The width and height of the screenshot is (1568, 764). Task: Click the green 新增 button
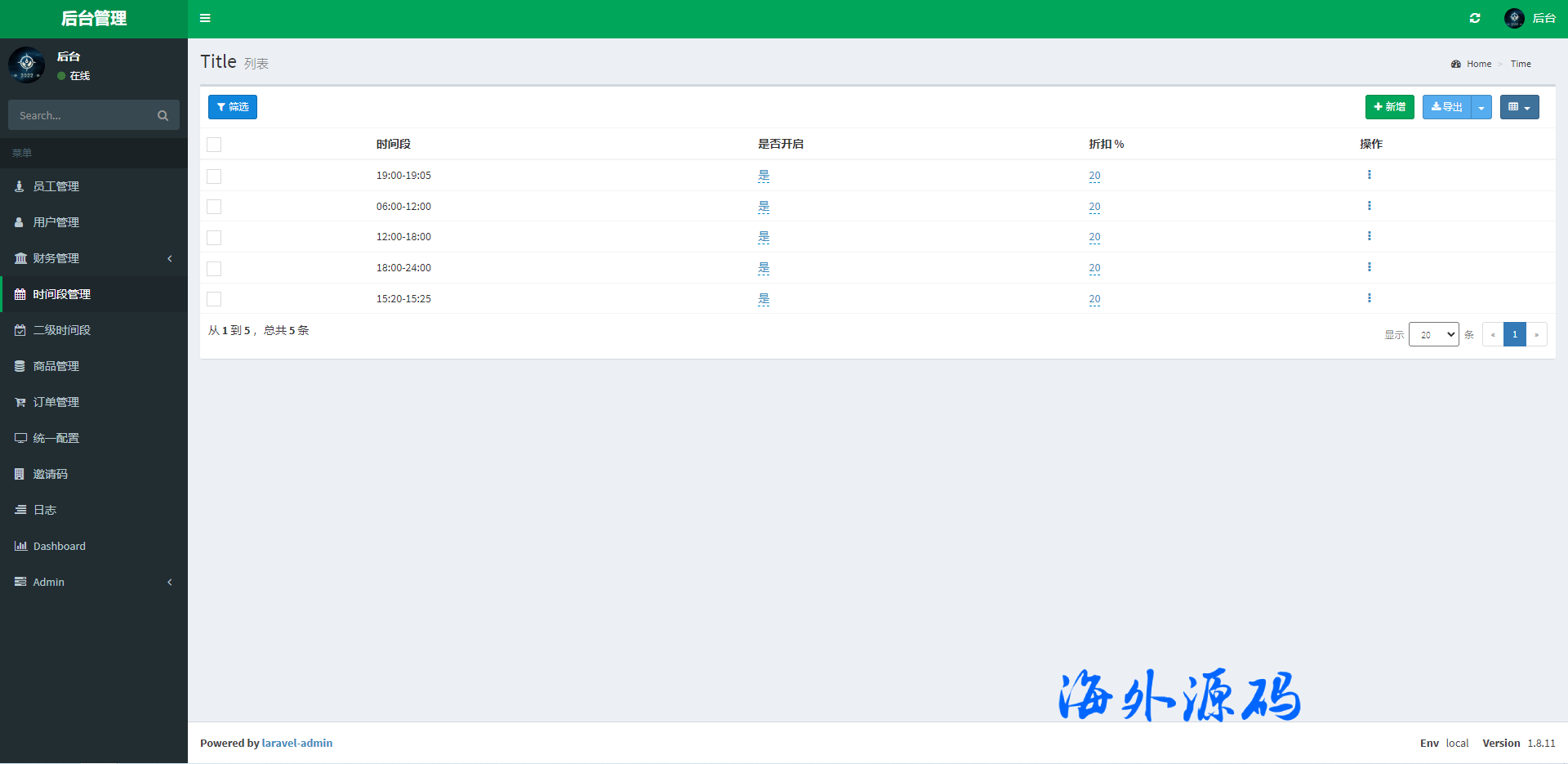1389,107
